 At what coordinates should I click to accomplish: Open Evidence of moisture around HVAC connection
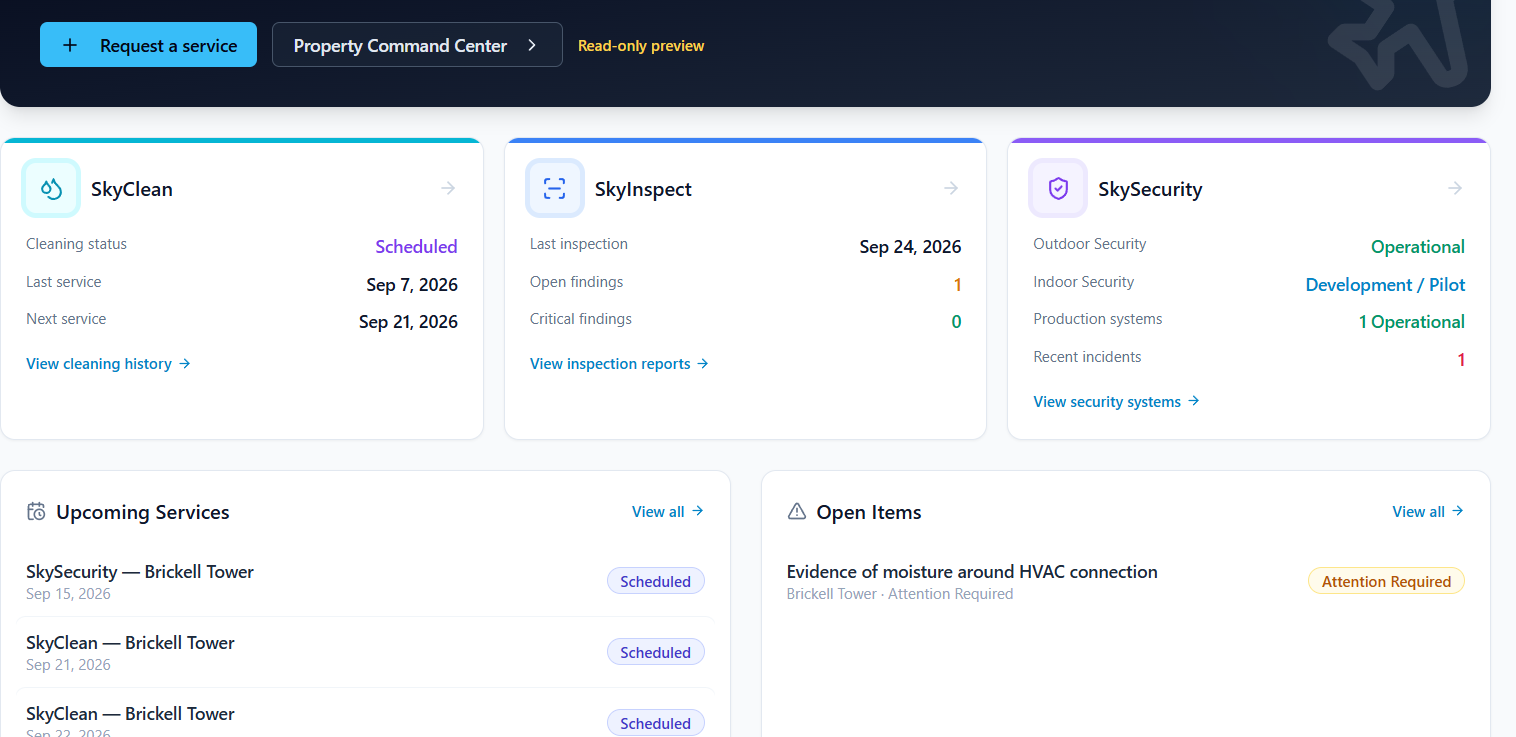pyautogui.click(x=972, y=572)
